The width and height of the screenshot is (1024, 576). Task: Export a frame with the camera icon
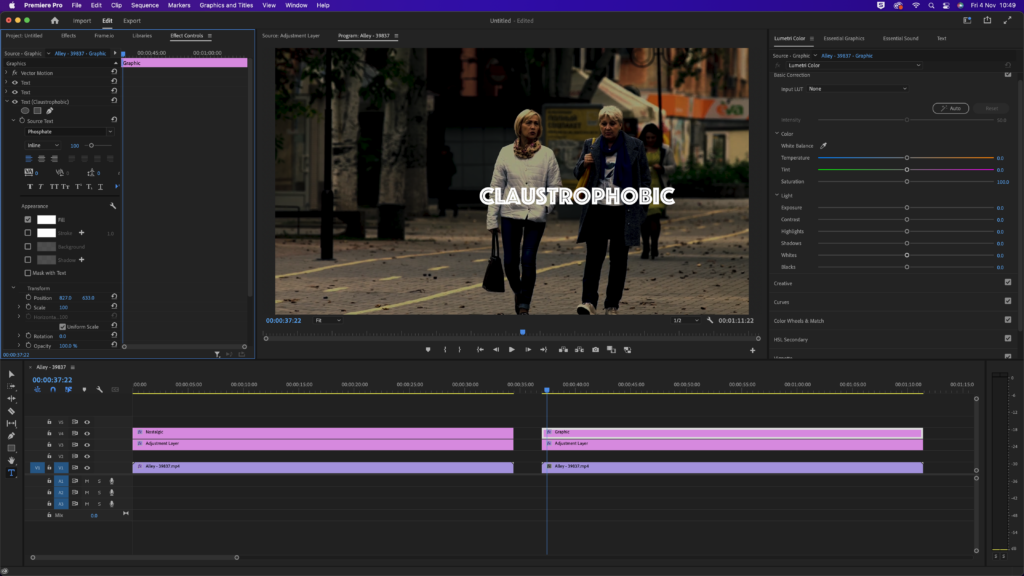(x=596, y=350)
